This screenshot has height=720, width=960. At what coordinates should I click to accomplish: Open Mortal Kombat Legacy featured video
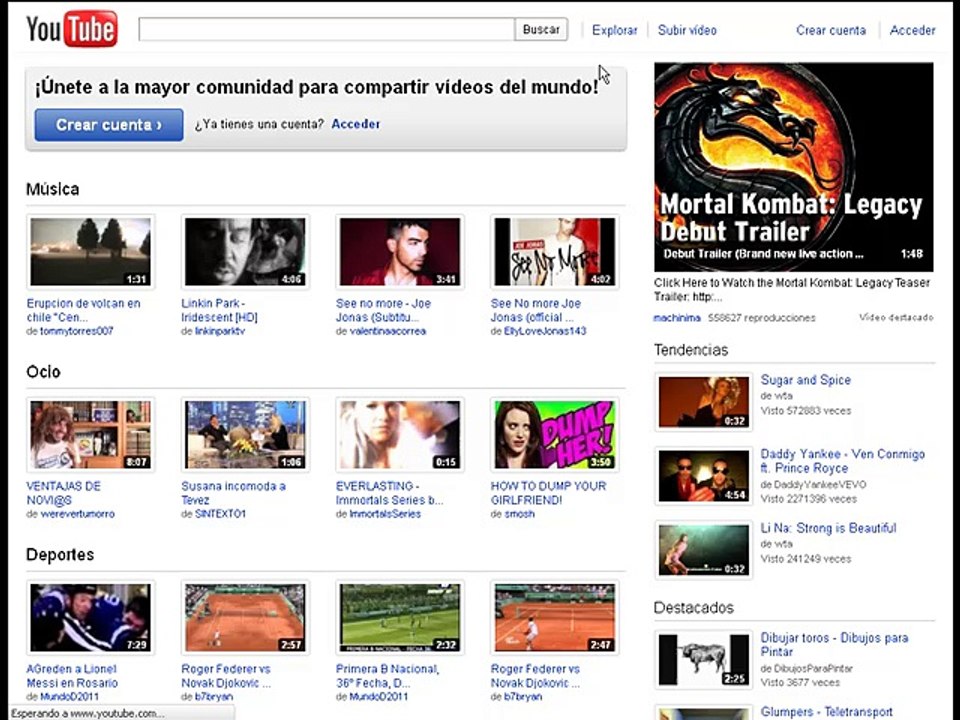[793, 167]
